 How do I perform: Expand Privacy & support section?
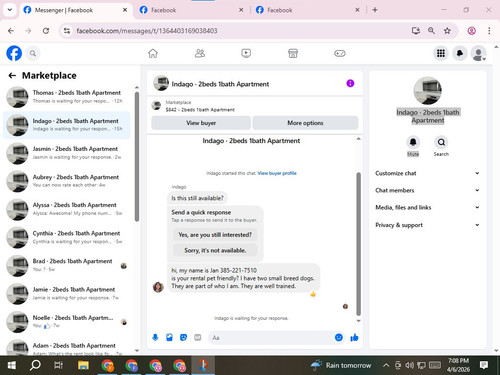[x=428, y=225]
